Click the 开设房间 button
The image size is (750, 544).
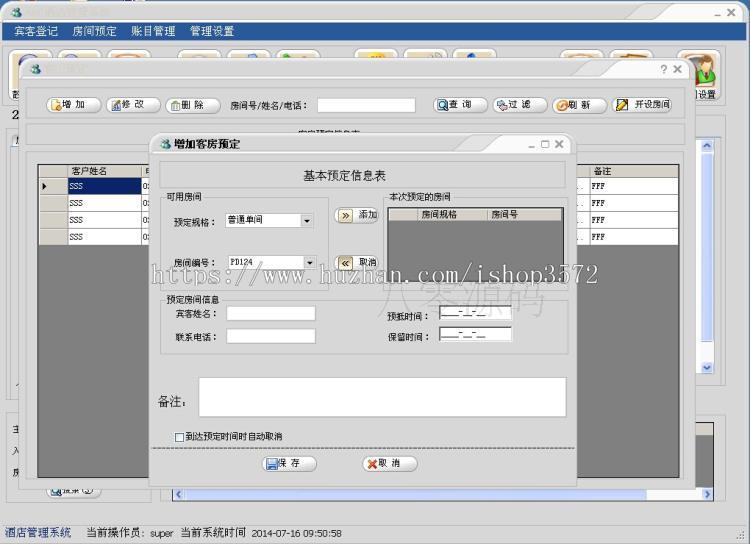[x=642, y=105]
